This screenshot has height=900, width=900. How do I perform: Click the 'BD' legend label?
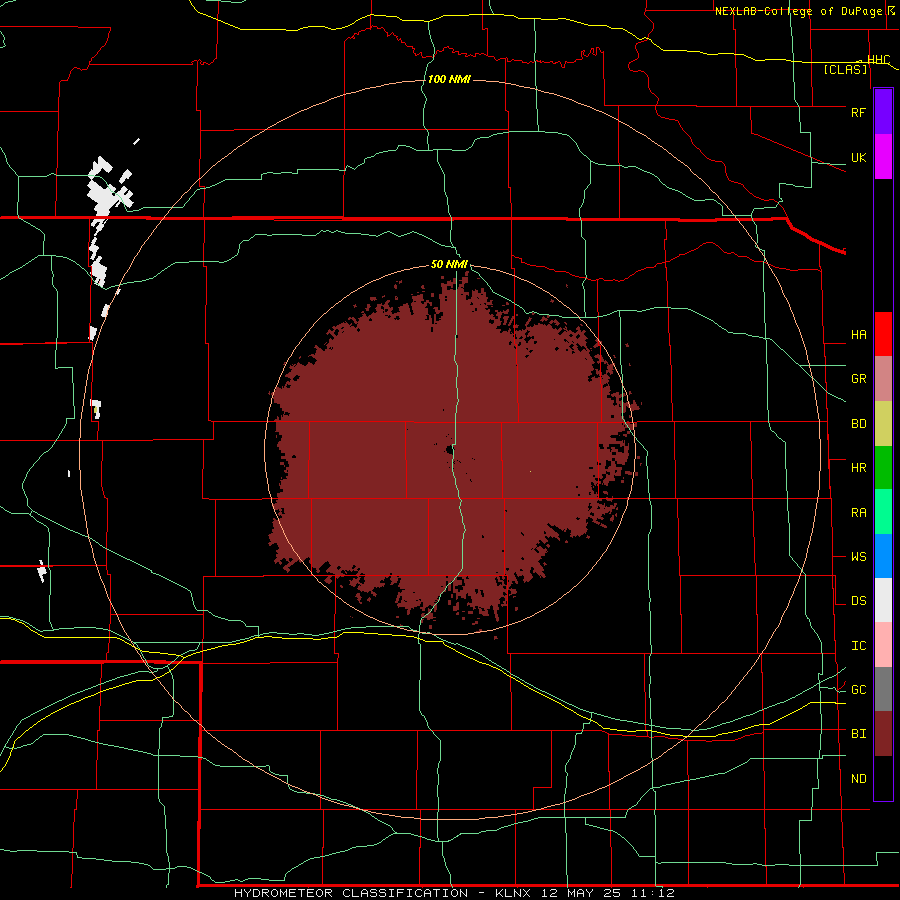[x=858, y=424]
